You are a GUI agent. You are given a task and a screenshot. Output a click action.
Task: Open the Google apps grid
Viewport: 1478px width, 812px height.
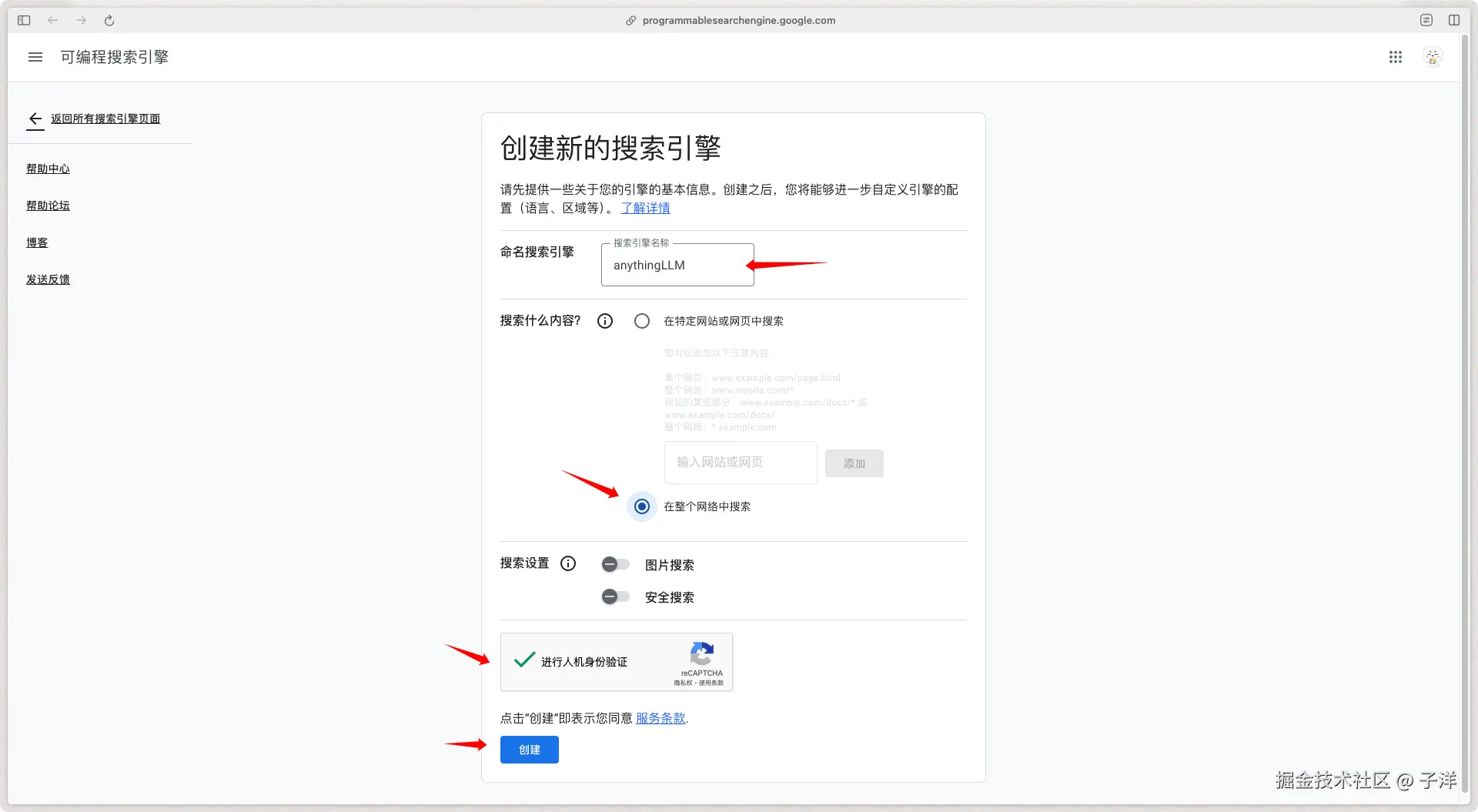tap(1396, 57)
